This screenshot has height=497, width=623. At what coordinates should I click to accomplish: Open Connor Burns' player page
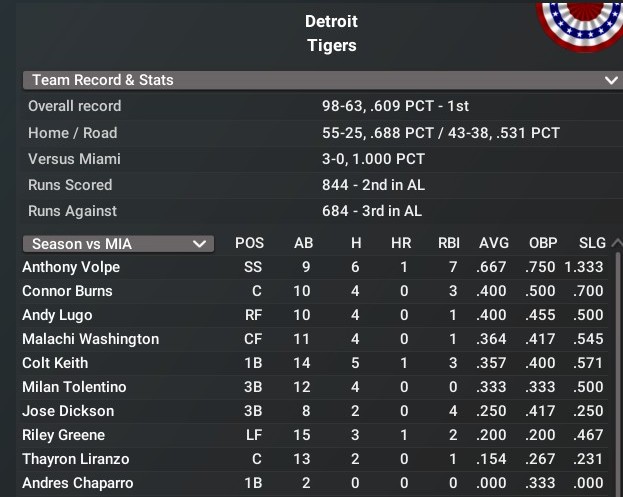point(67,291)
